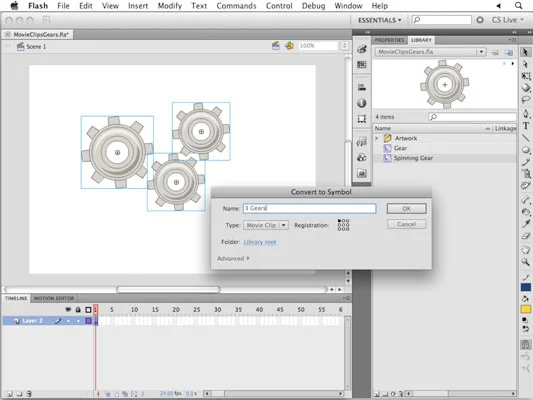Viewport: 533px width, 400px height.
Task: Expand the Artwork folder in Library
Action: 377,138
